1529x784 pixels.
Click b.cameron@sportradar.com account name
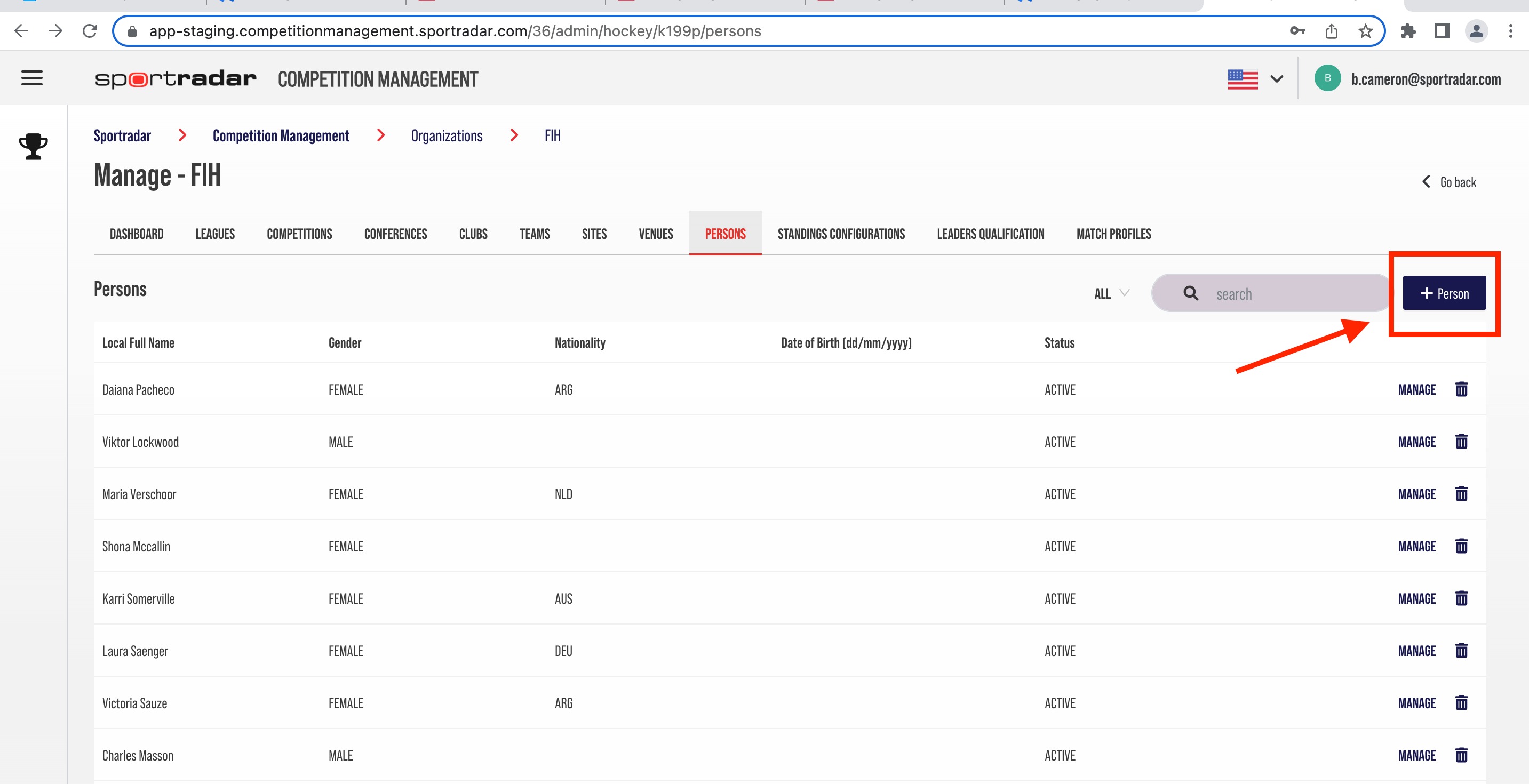point(1426,79)
